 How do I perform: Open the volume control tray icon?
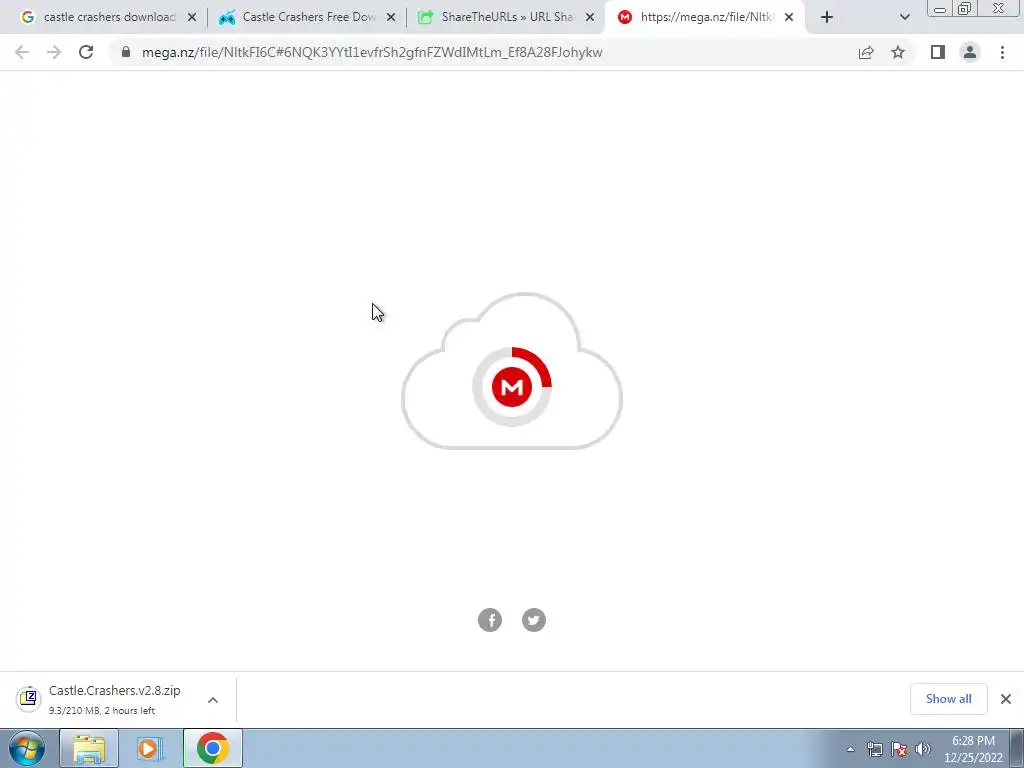(923, 749)
